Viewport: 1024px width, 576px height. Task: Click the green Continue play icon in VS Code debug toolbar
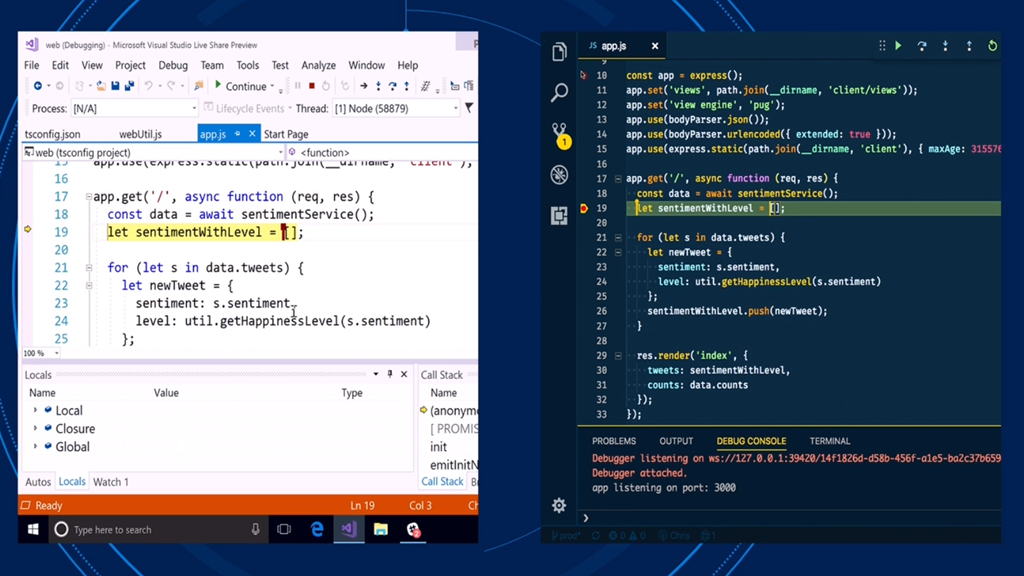click(898, 46)
